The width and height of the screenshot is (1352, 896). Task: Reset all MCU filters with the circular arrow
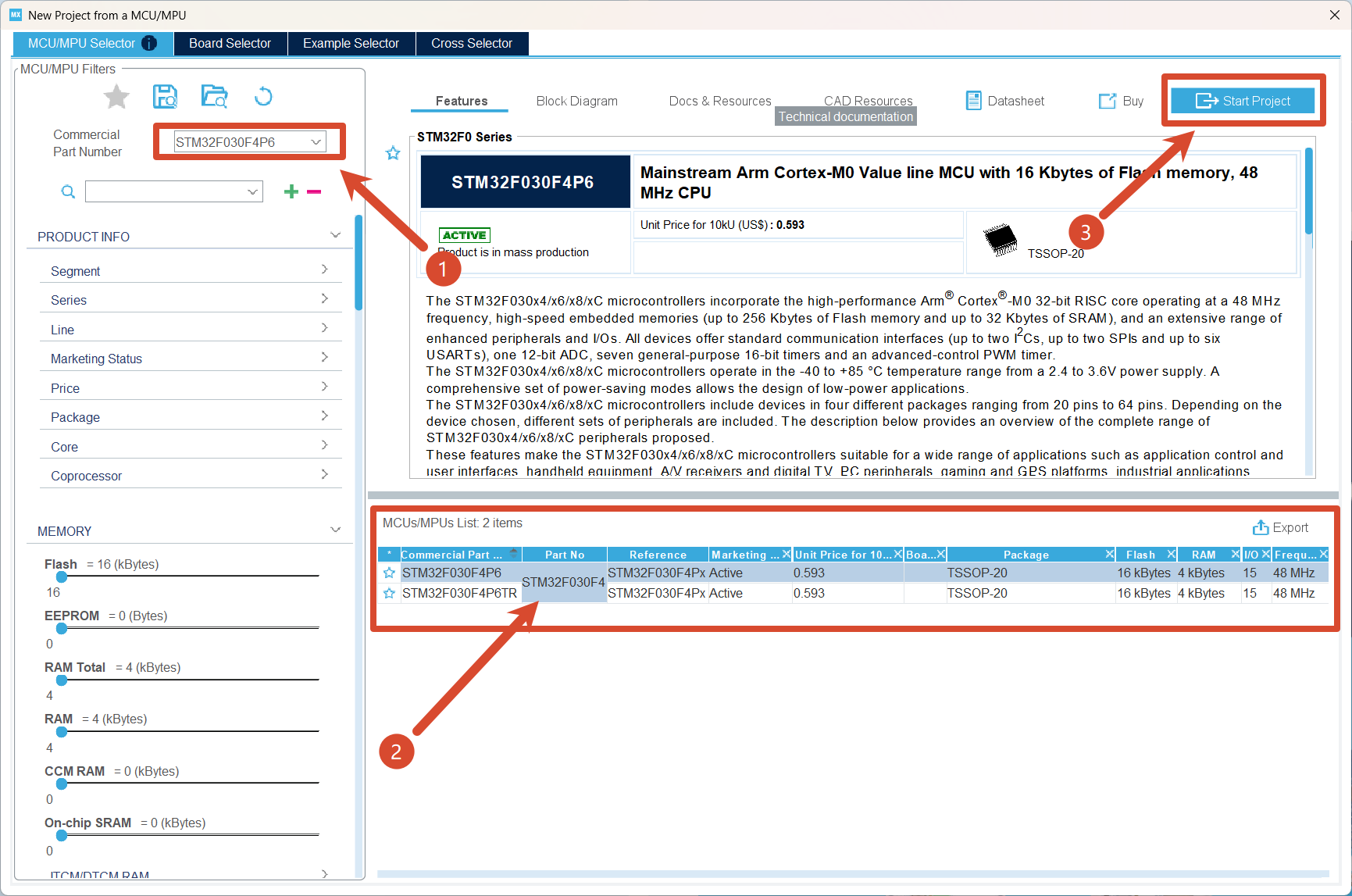click(263, 97)
